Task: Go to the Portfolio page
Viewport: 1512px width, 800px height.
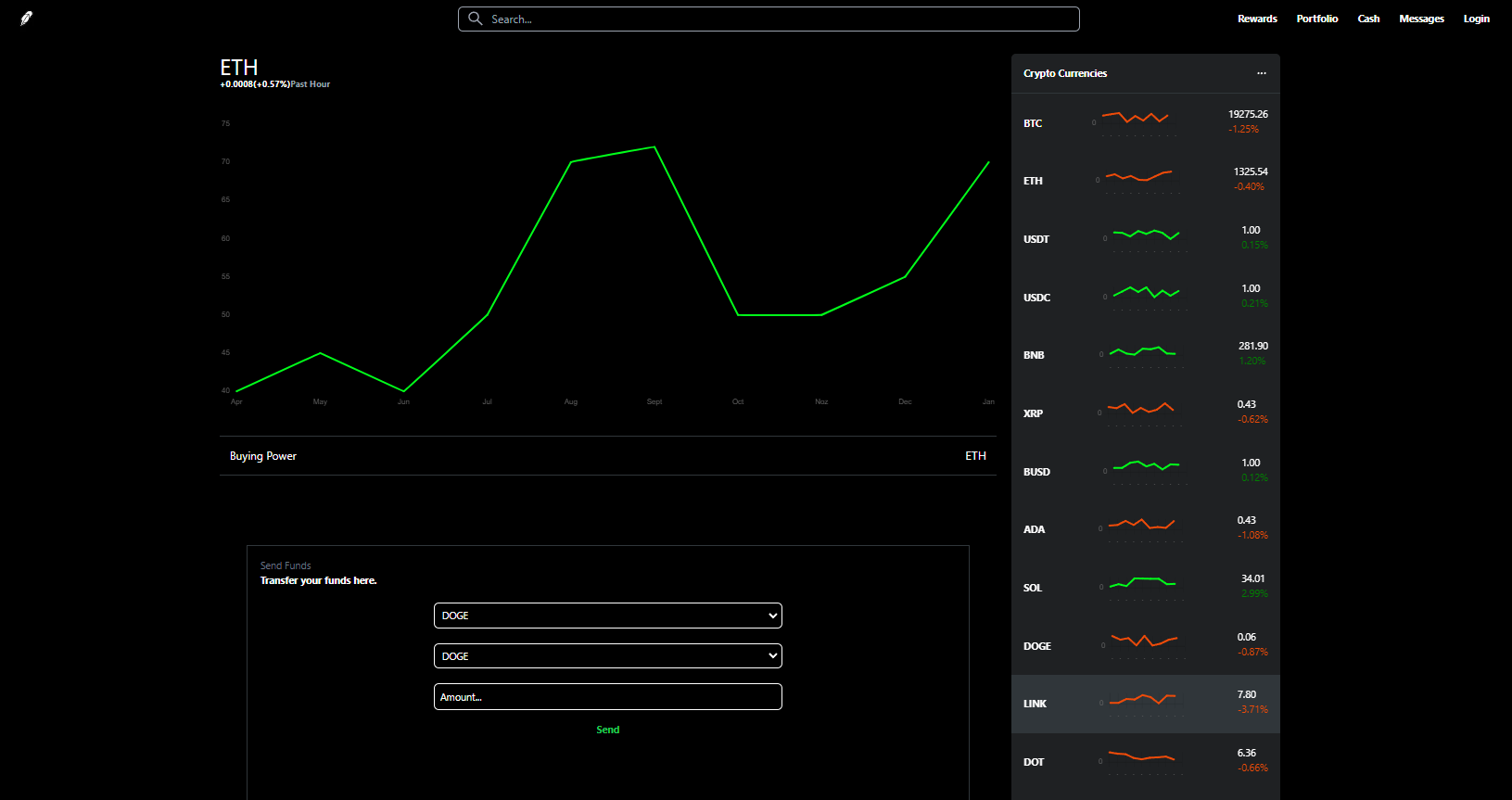Action: pos(1316,19)
